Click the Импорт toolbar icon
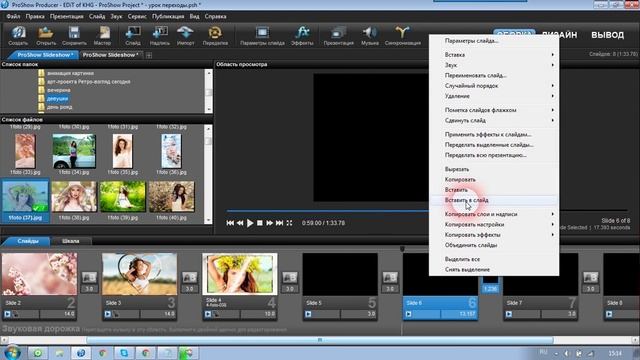Image resolution: width=640 pixels, height=360 pixels. pyautogui.click(x=185, y=36)
